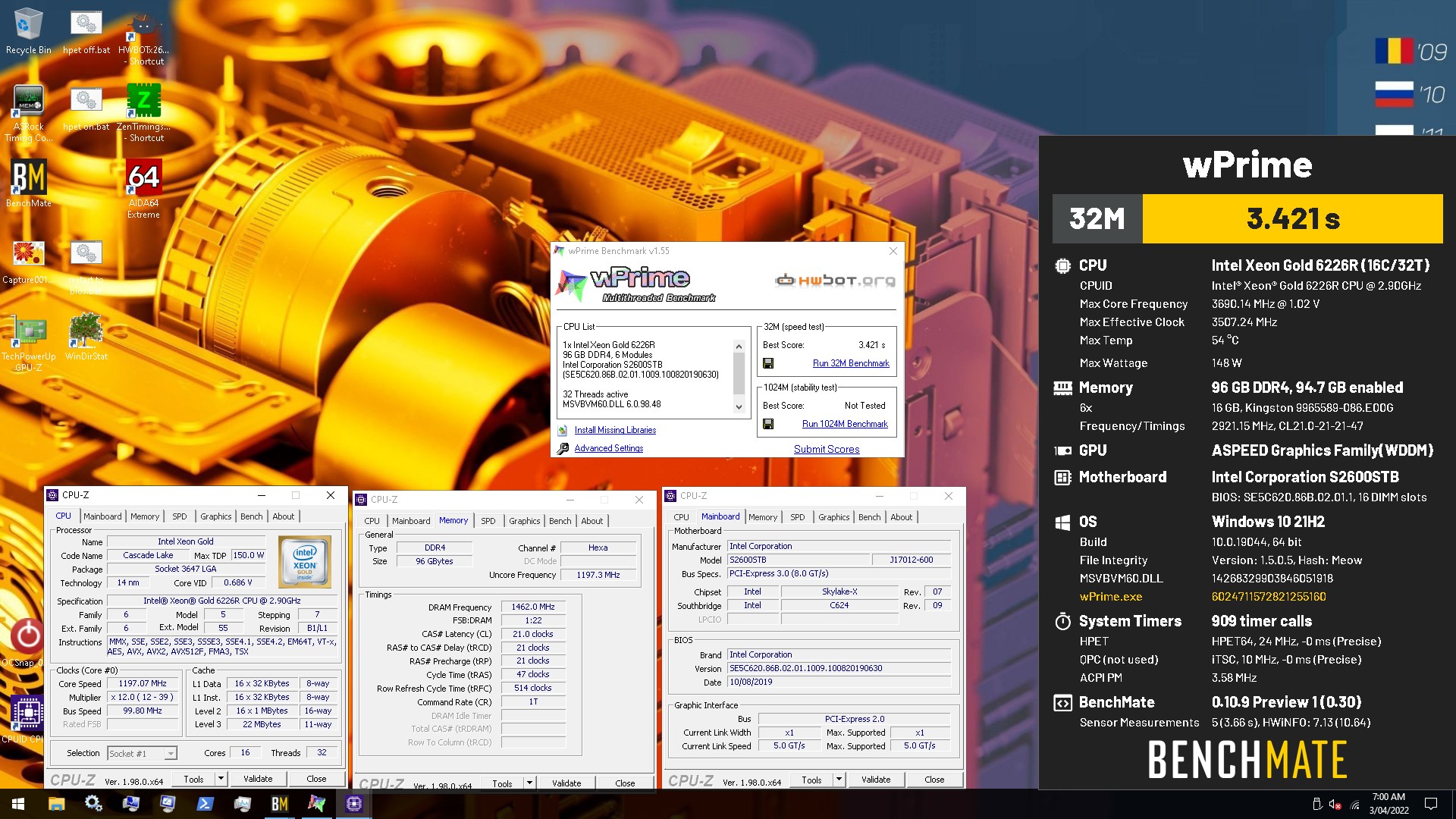Click Submit Scores link
Image resolution: width=1456 pixels, height=819 pixels.
coord(827,449)
